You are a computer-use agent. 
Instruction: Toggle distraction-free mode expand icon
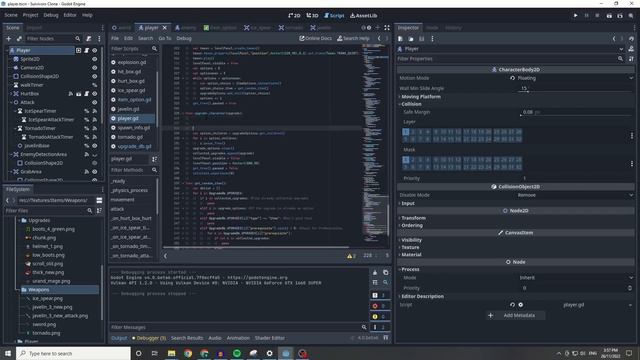387,28
